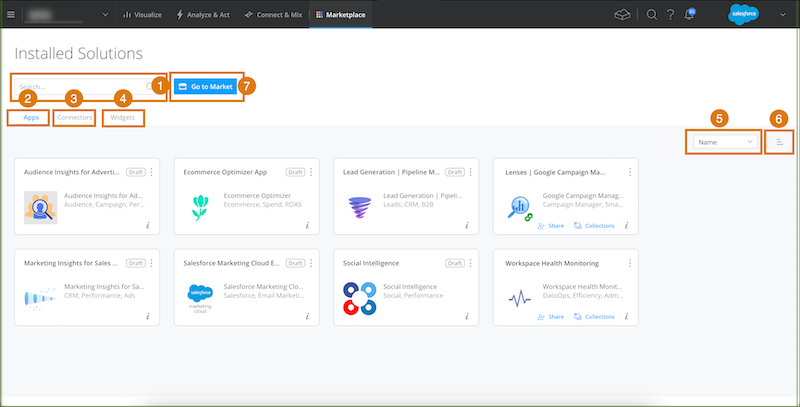Click Share on Lenses Google Campaign card
The height and width of the screenshot is (407, 800).
[551, 225]
